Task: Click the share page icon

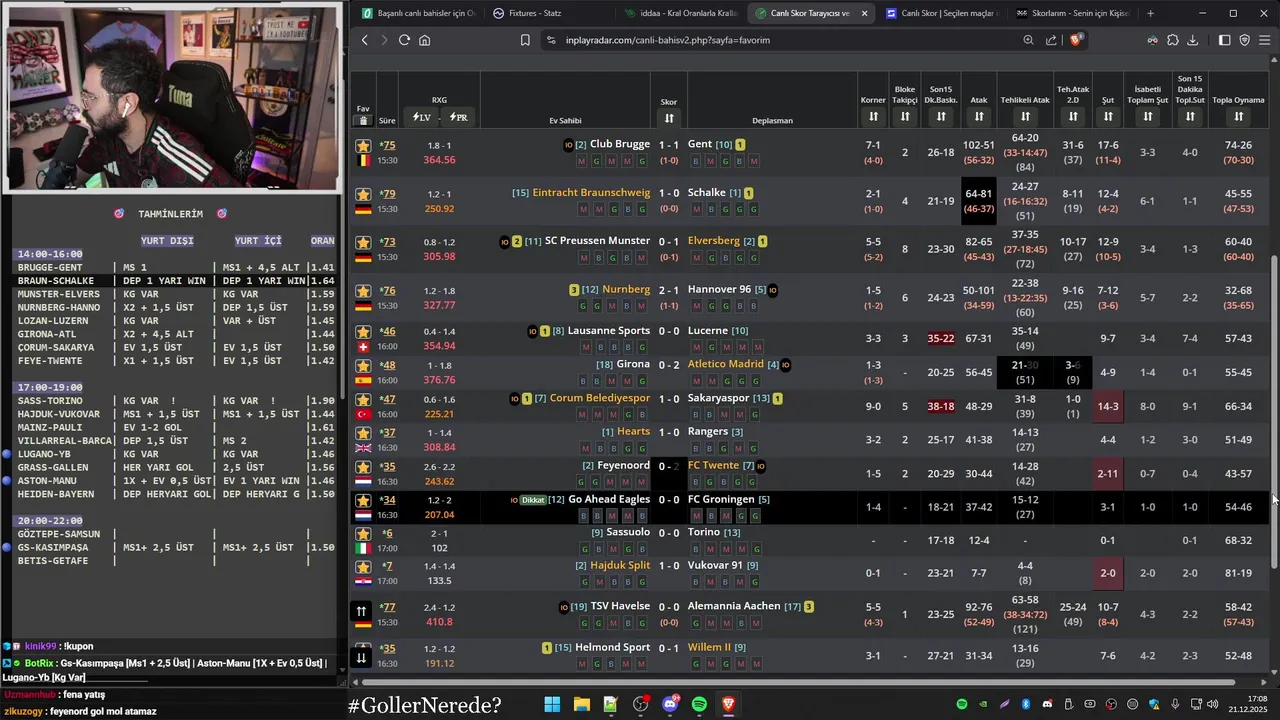Action: (1051, 40)
